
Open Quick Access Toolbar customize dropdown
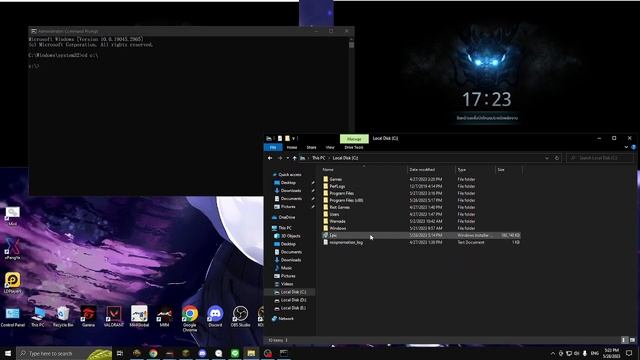pos(293,138)
